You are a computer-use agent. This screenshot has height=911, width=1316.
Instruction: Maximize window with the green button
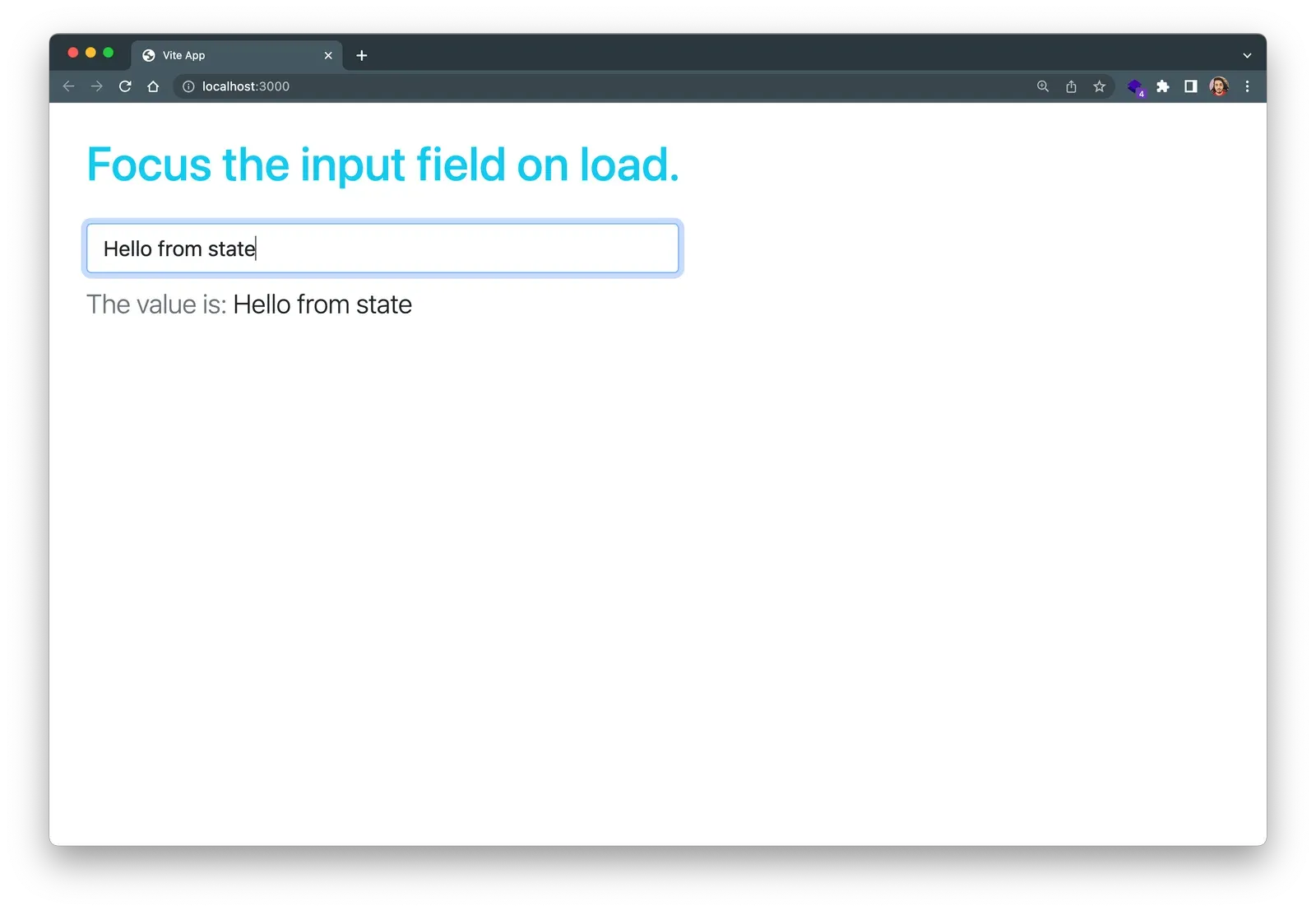108,53
